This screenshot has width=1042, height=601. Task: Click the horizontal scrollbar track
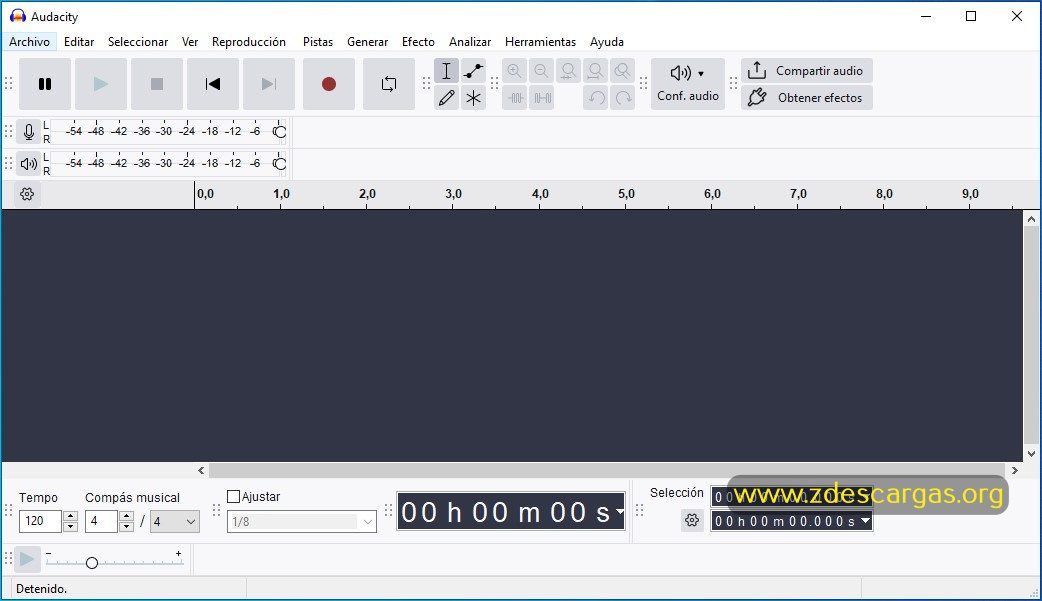(608, 471)
